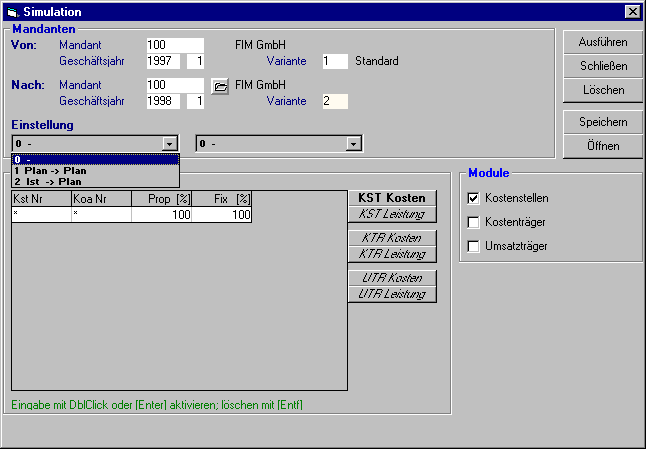
Task: Click the Von Mandant field containing 100
Action: tap(175, 45)
